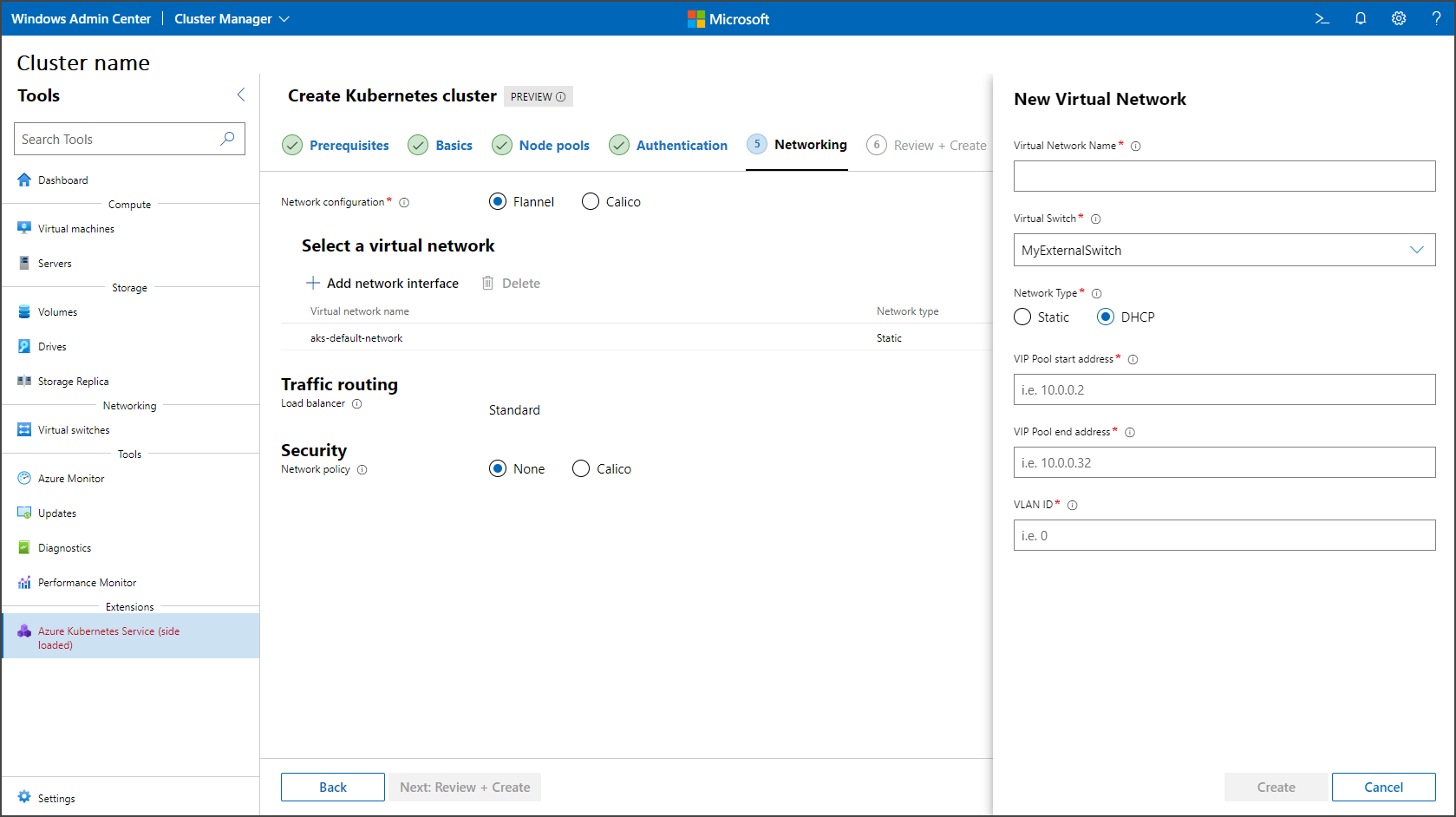Open settings gear in top bar
This screenshot has width=1456, height=817.
1399,18
